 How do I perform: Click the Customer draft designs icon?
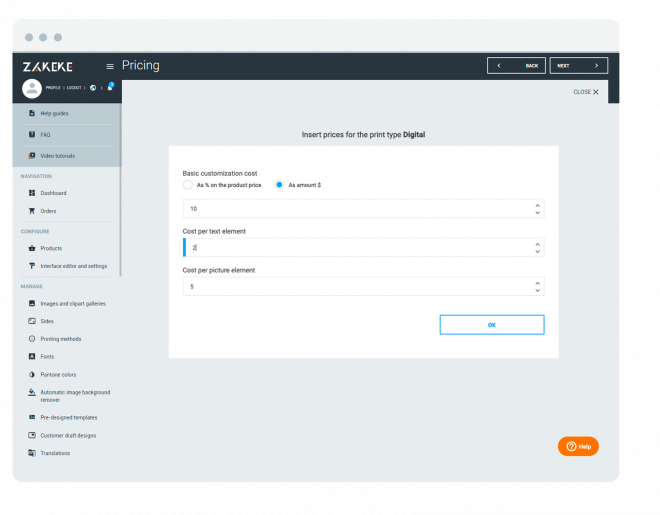pos(32,435)
